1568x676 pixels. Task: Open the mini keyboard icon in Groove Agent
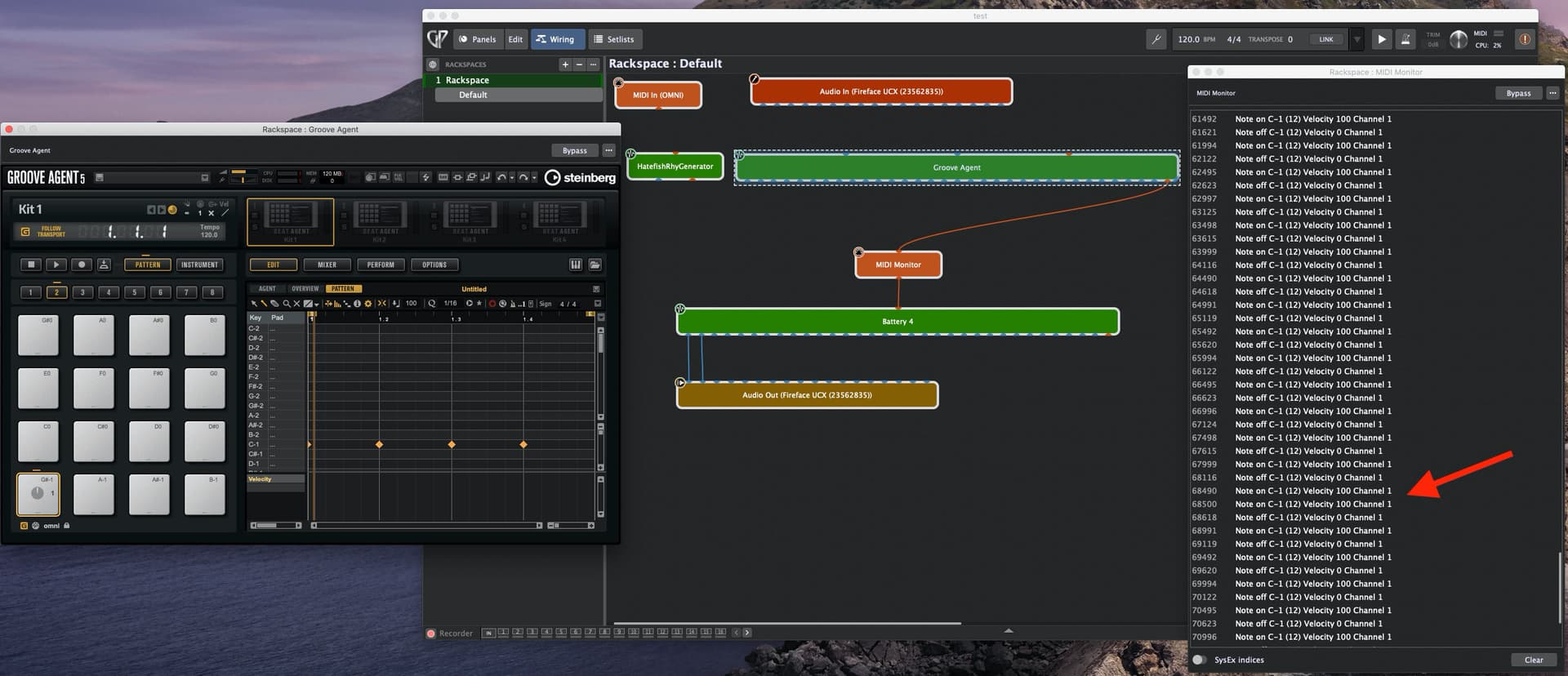(x=576, y=265)
